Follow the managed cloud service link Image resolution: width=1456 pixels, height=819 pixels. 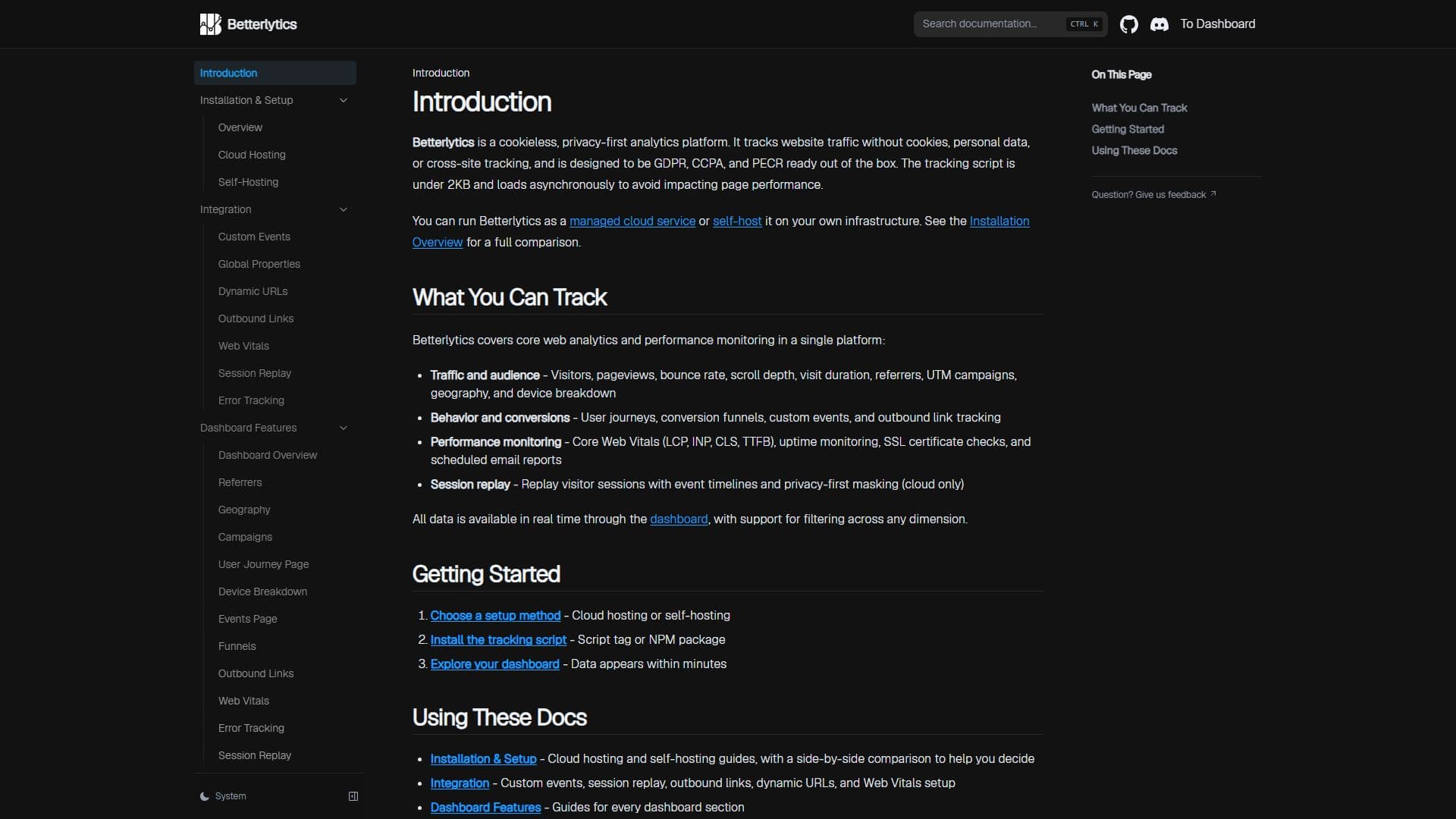pos(632,221)
